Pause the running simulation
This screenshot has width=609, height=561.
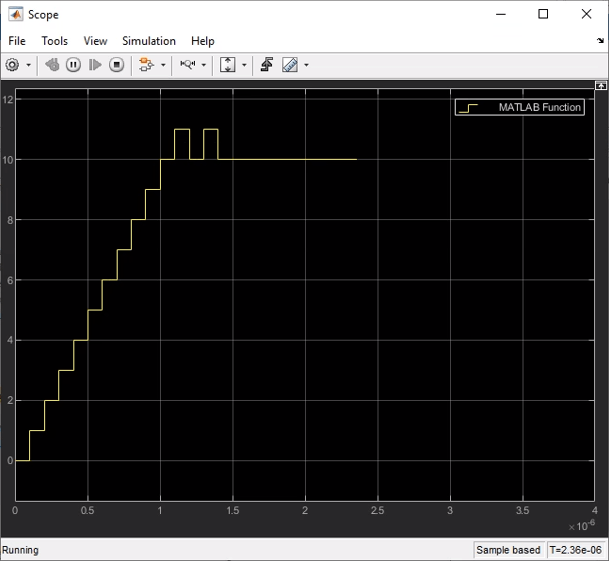73,65
